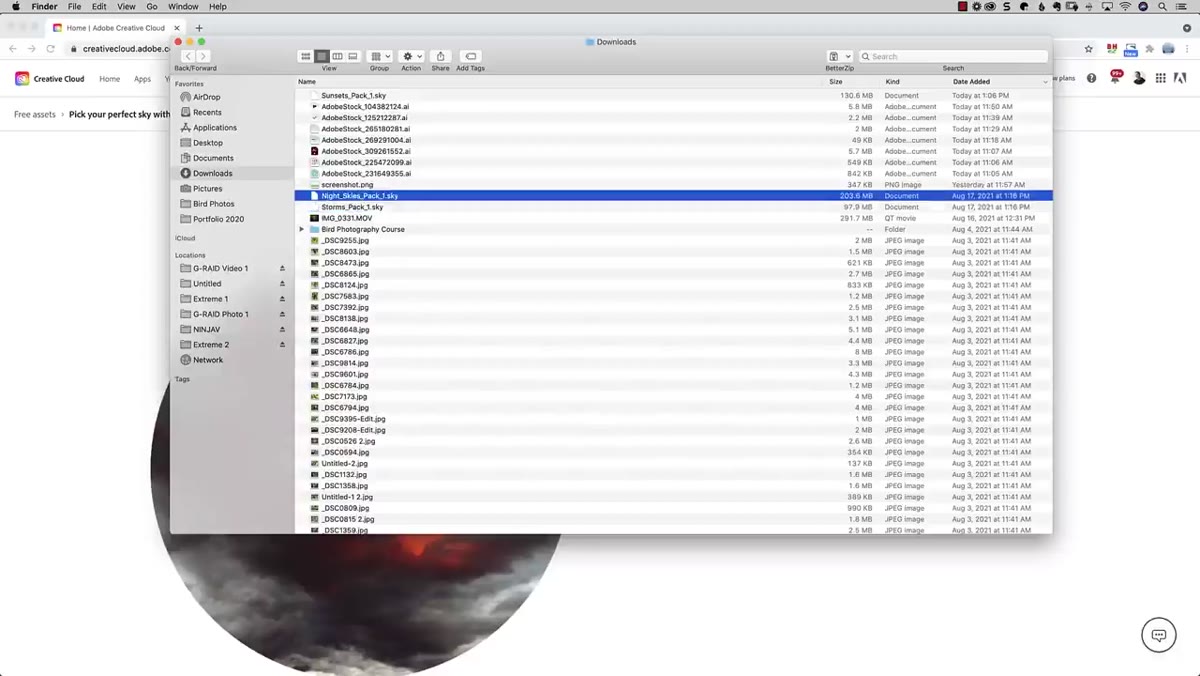This screenshot has width=1200, height=676.
Task: Go back in Finder history
Action: [x=188, y=57]
